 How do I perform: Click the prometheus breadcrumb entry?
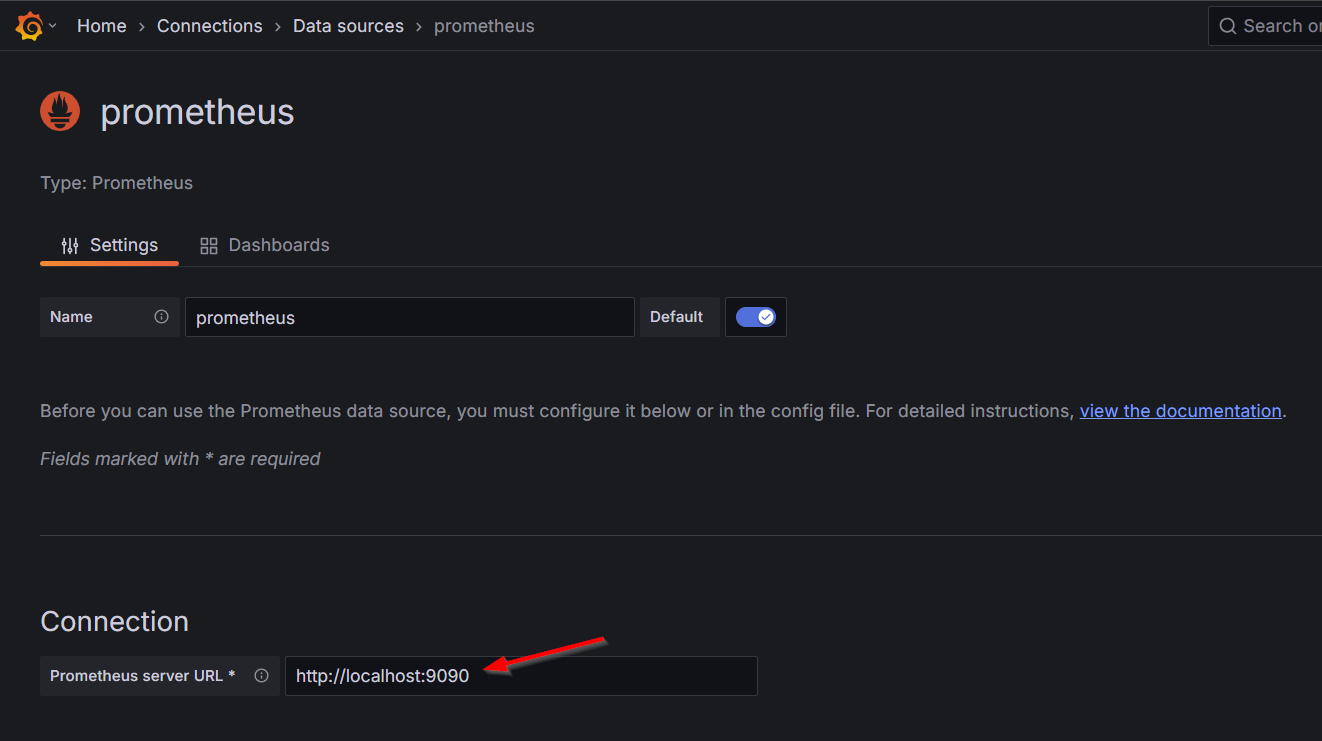[x=484, y=25]
